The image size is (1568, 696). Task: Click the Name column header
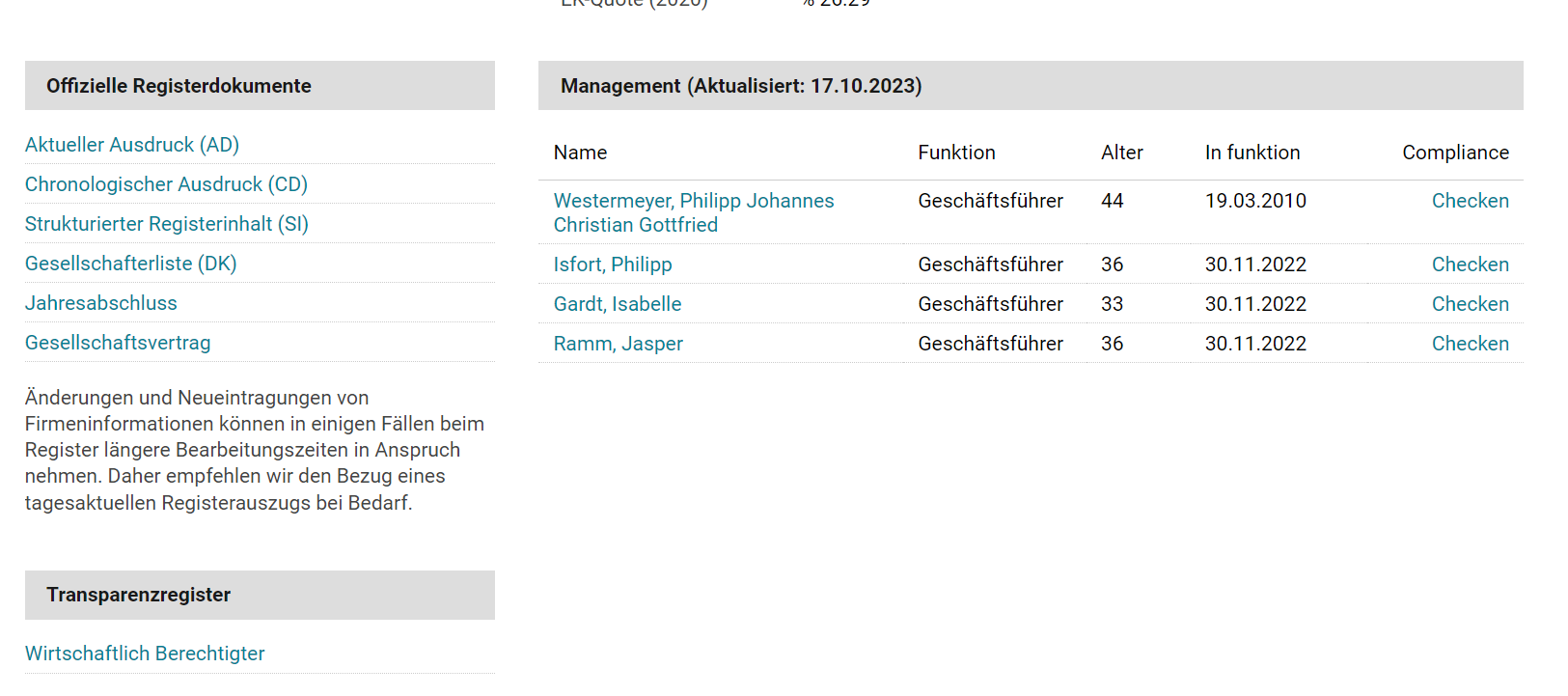click(580, 153)
